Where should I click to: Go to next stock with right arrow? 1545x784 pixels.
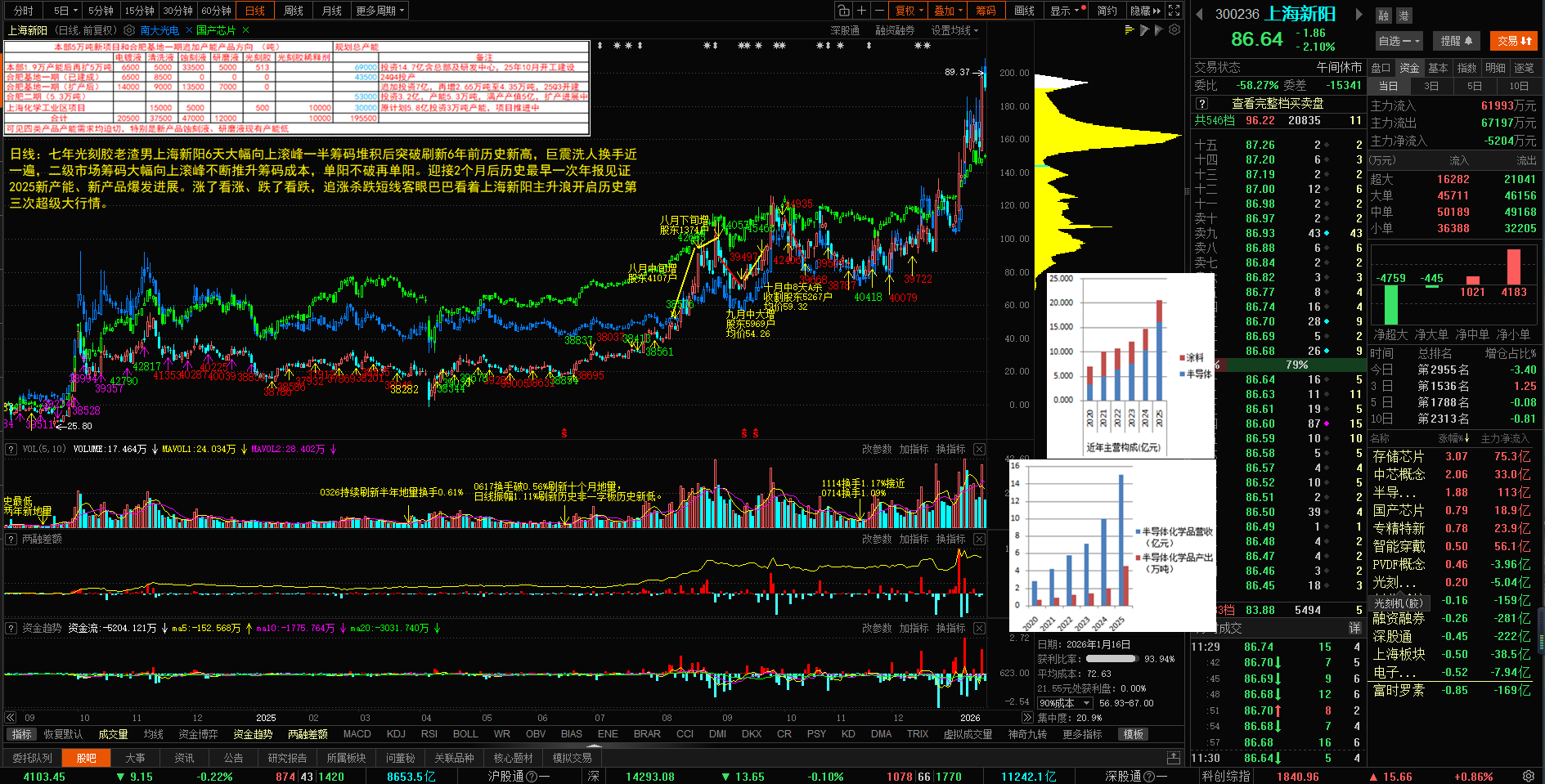pyautogui.click(x=1359, y=14)
